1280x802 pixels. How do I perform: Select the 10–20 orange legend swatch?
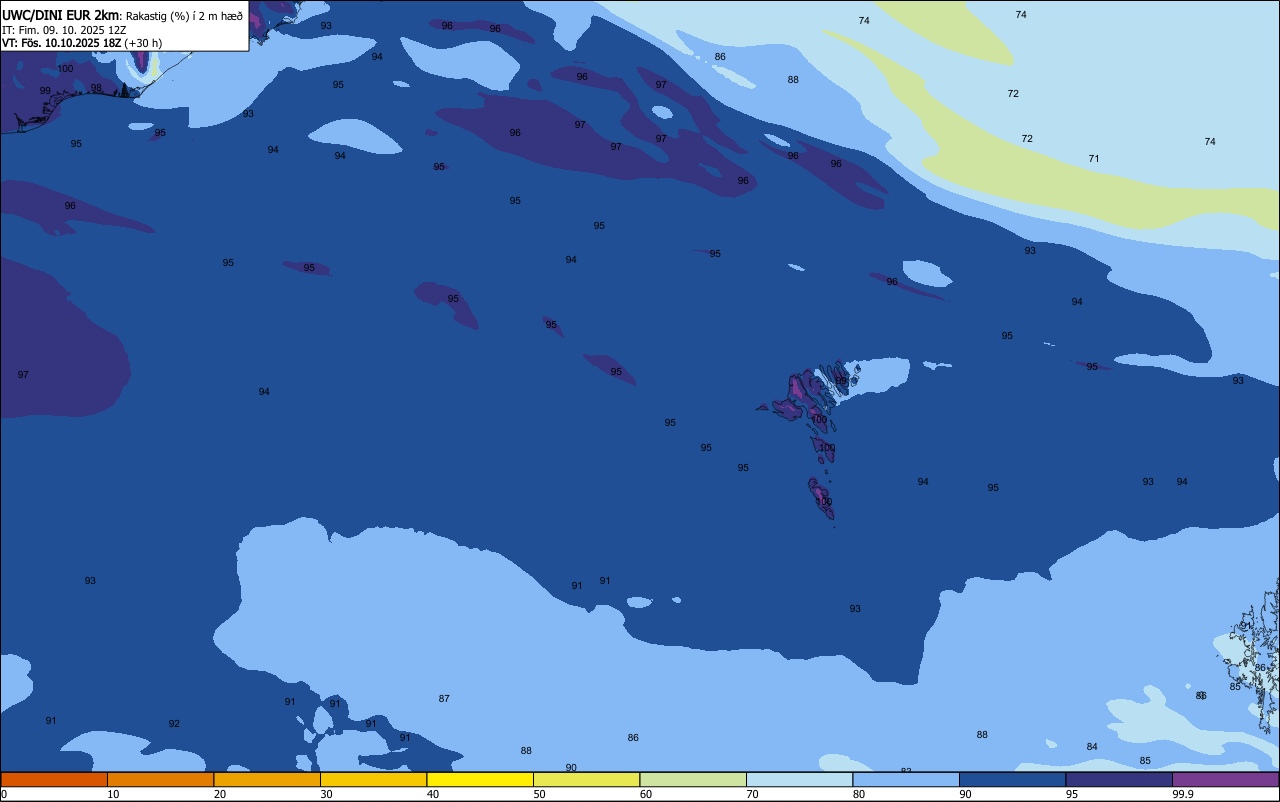160,779
